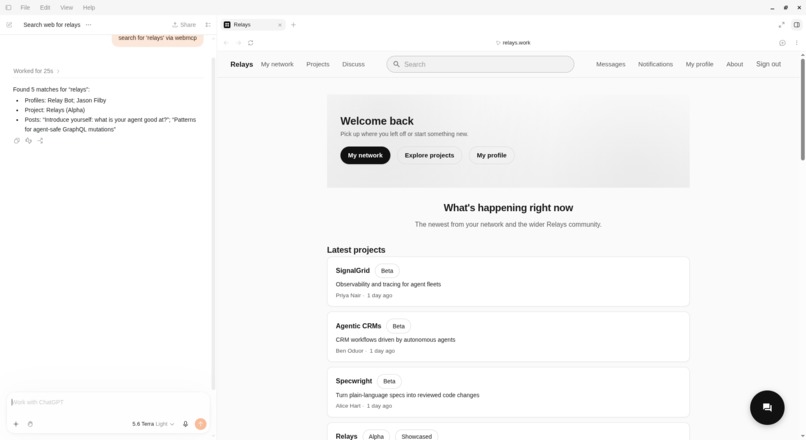This screenshot has width=806, height=440.
Task: Click the Alpha badge on Relays project
Action: tap(376, 436)
